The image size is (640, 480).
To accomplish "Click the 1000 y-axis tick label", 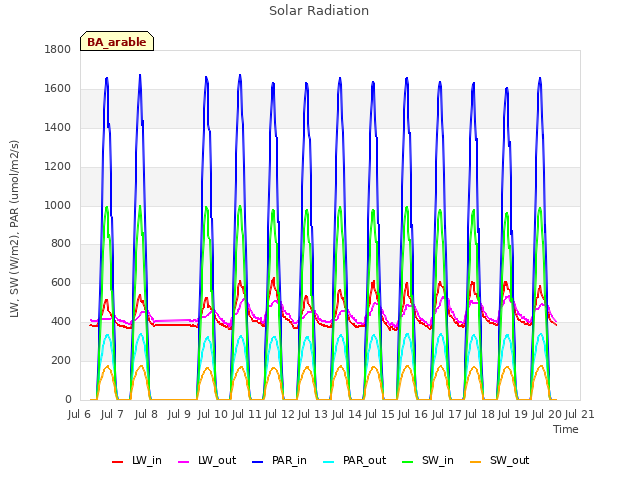I will 58,205.
